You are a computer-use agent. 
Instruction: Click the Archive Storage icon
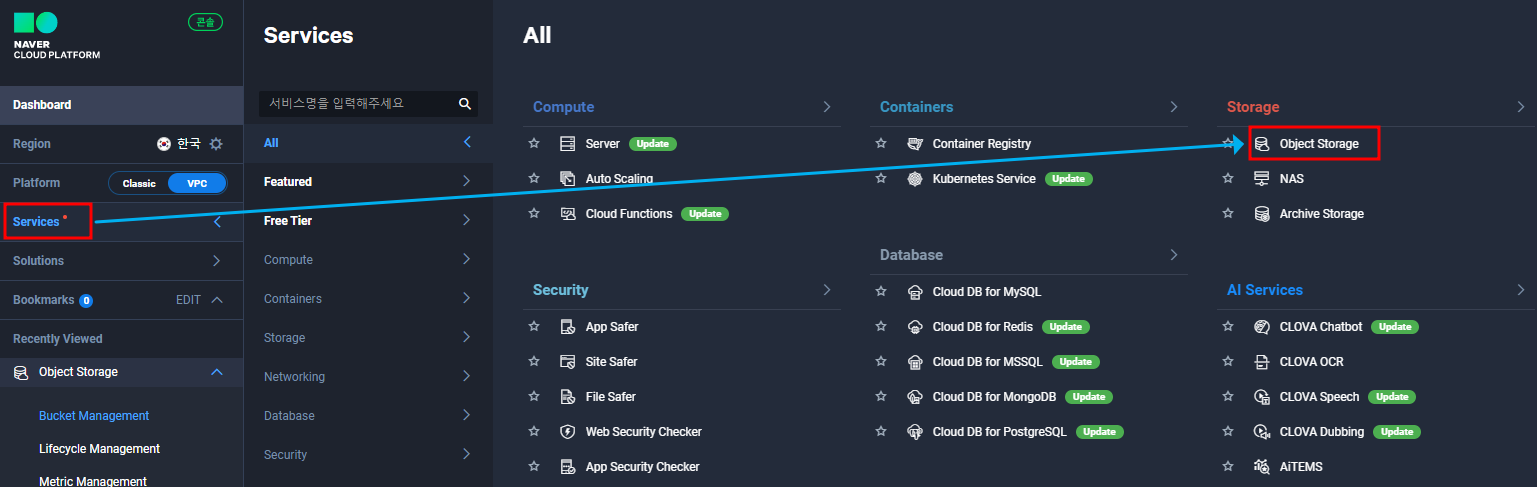pyautogui.click(x=1261, y=214)
